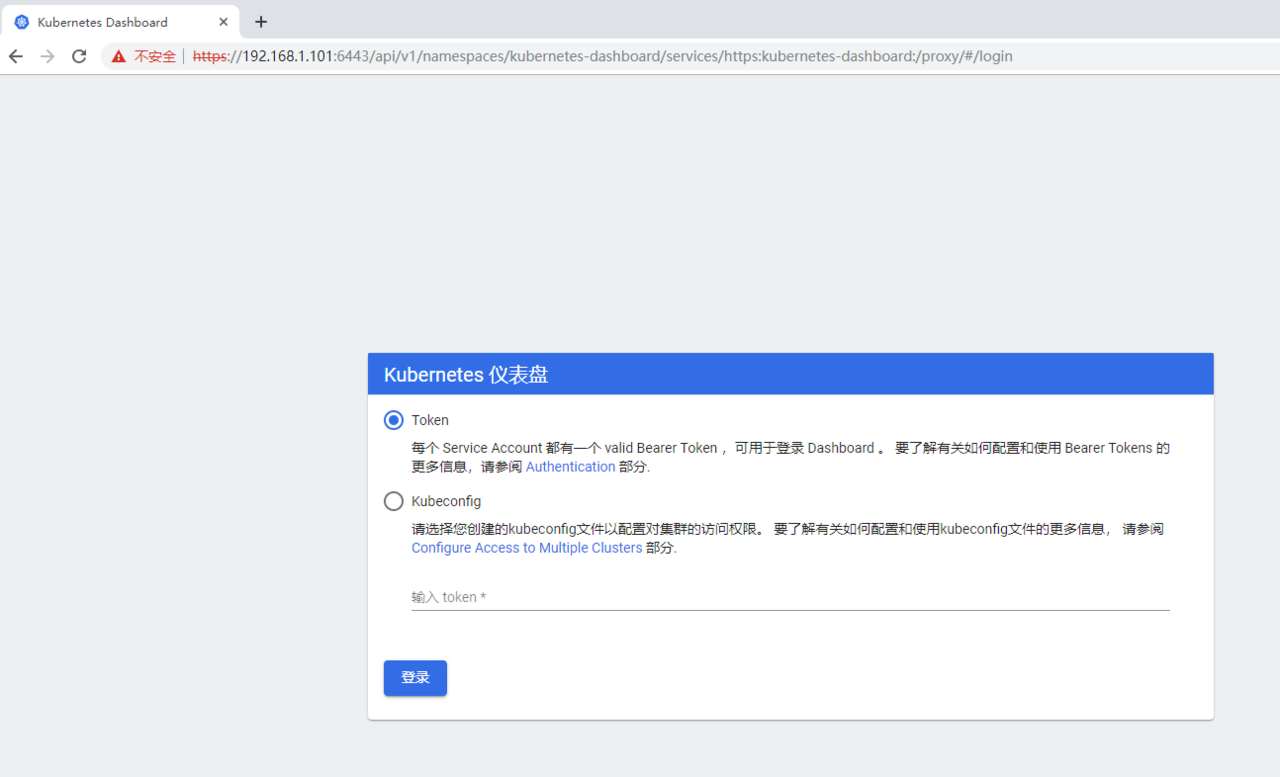Select the Kubernetes Dashboard browser tab
Screen dimensions: 1280x777
[120, 22]
